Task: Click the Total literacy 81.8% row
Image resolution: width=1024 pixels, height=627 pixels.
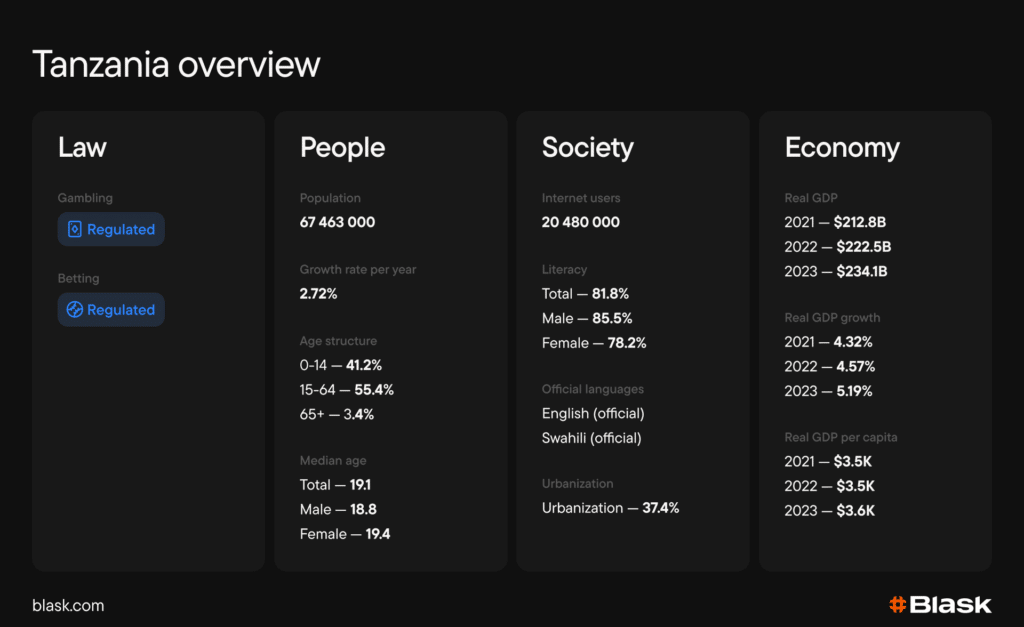Action: [585, 294]
